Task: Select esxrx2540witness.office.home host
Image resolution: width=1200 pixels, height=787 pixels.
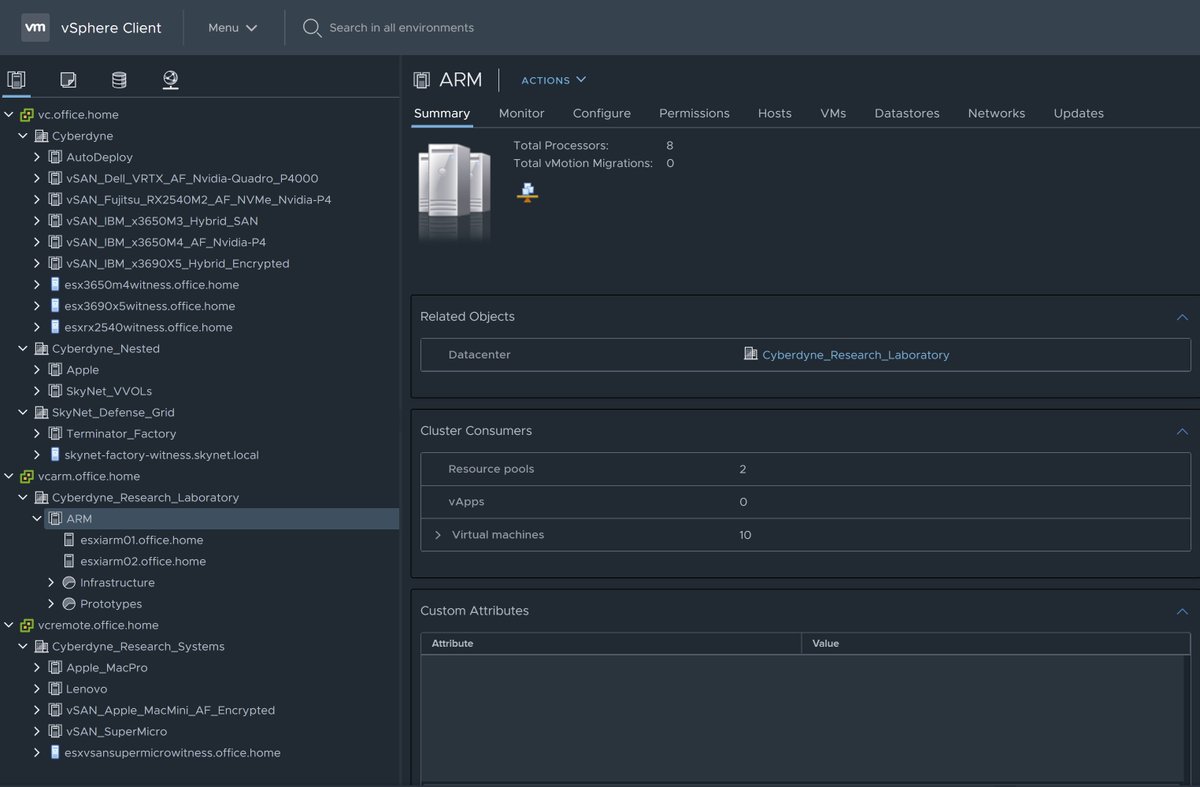Action: tap(148, 327)
